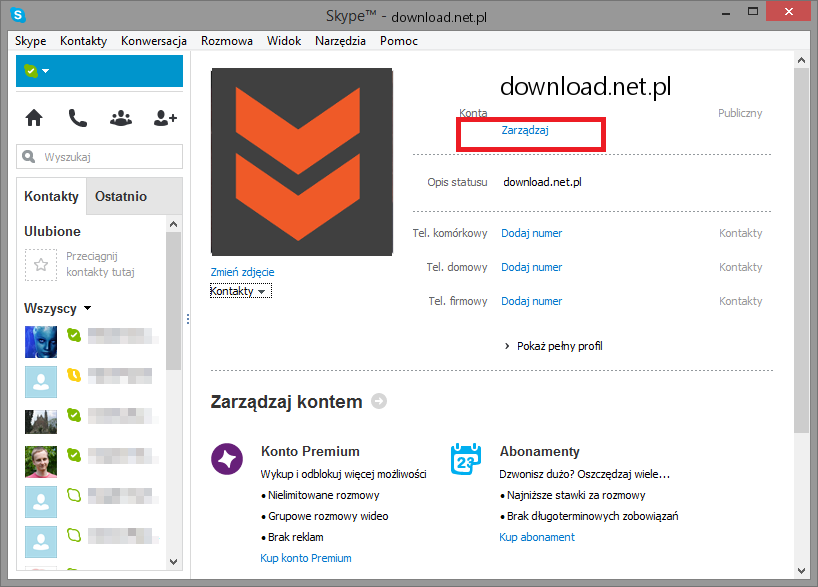
Task: Edit the Opis statusu text download.net.pl
Action: click(x=542, y=182)
